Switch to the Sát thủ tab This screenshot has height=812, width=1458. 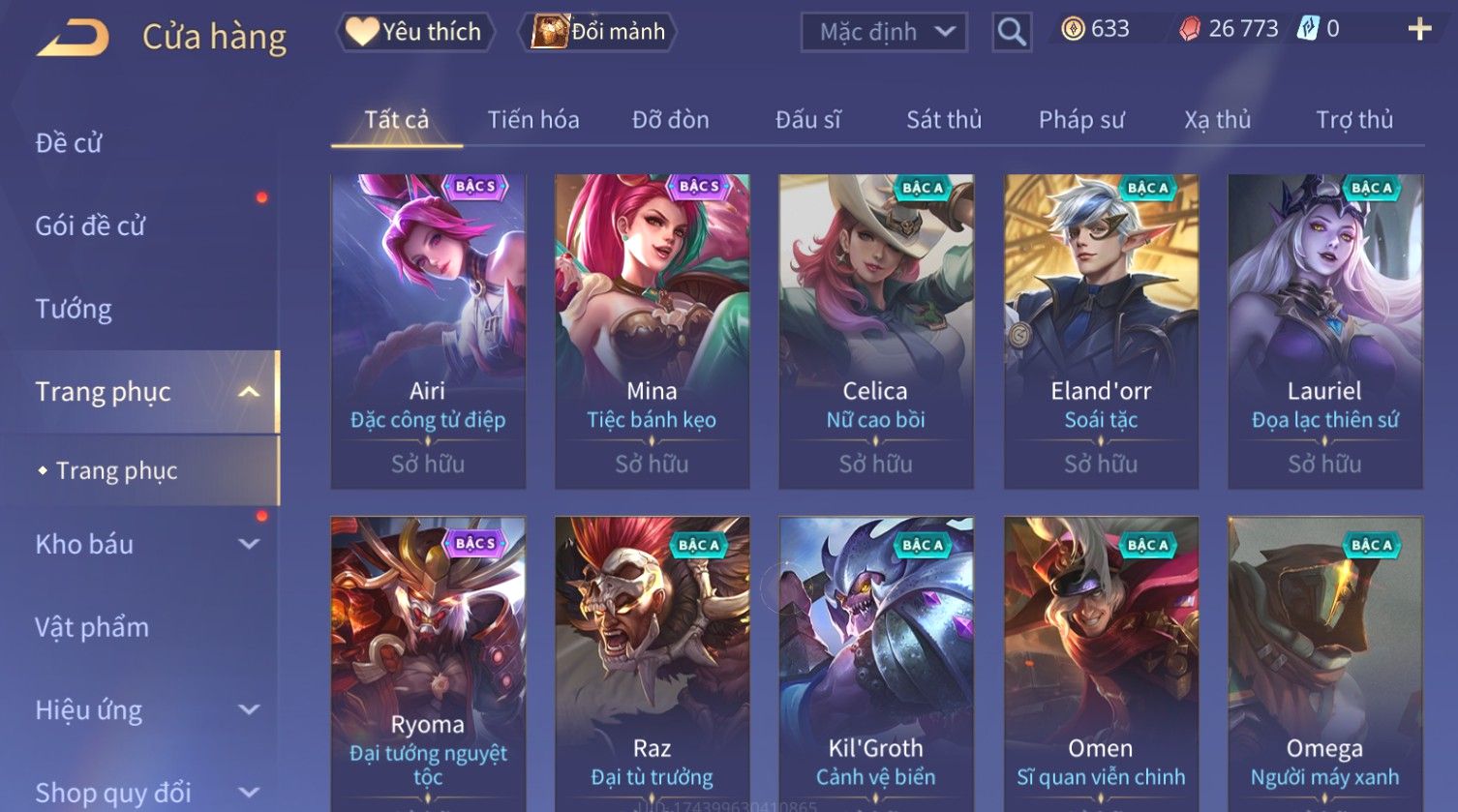[944, 120]
